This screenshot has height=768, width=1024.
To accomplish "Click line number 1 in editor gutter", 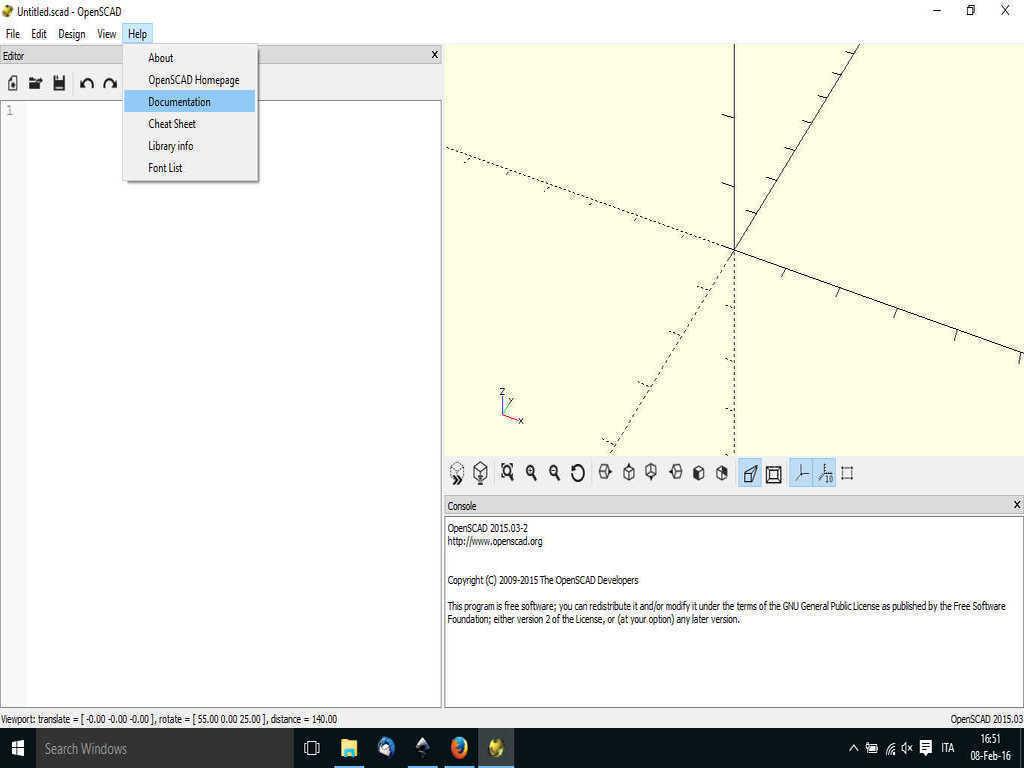I will 10,110.
